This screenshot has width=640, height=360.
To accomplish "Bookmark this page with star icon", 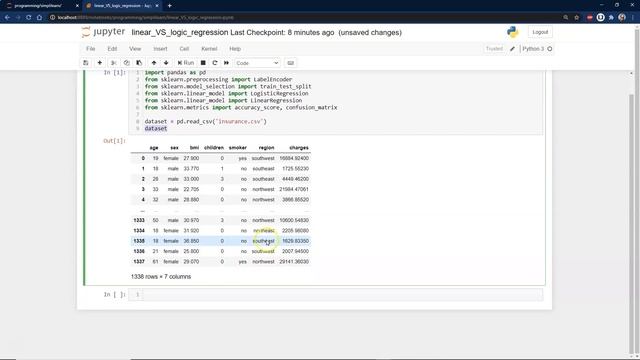I will pyautogui.click(x=576, y=18).
